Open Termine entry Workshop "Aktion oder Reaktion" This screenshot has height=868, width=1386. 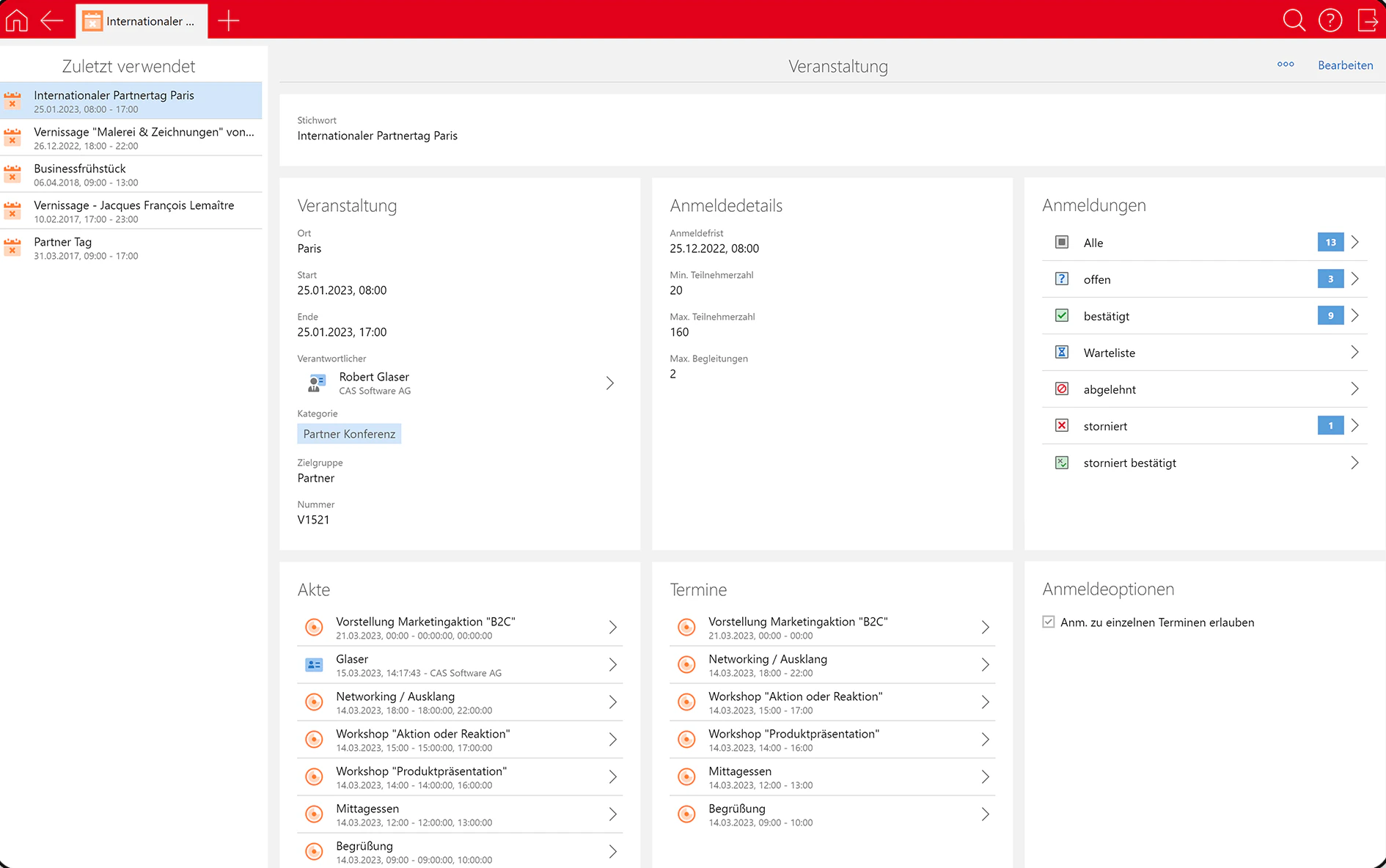[x=832, y=702]
